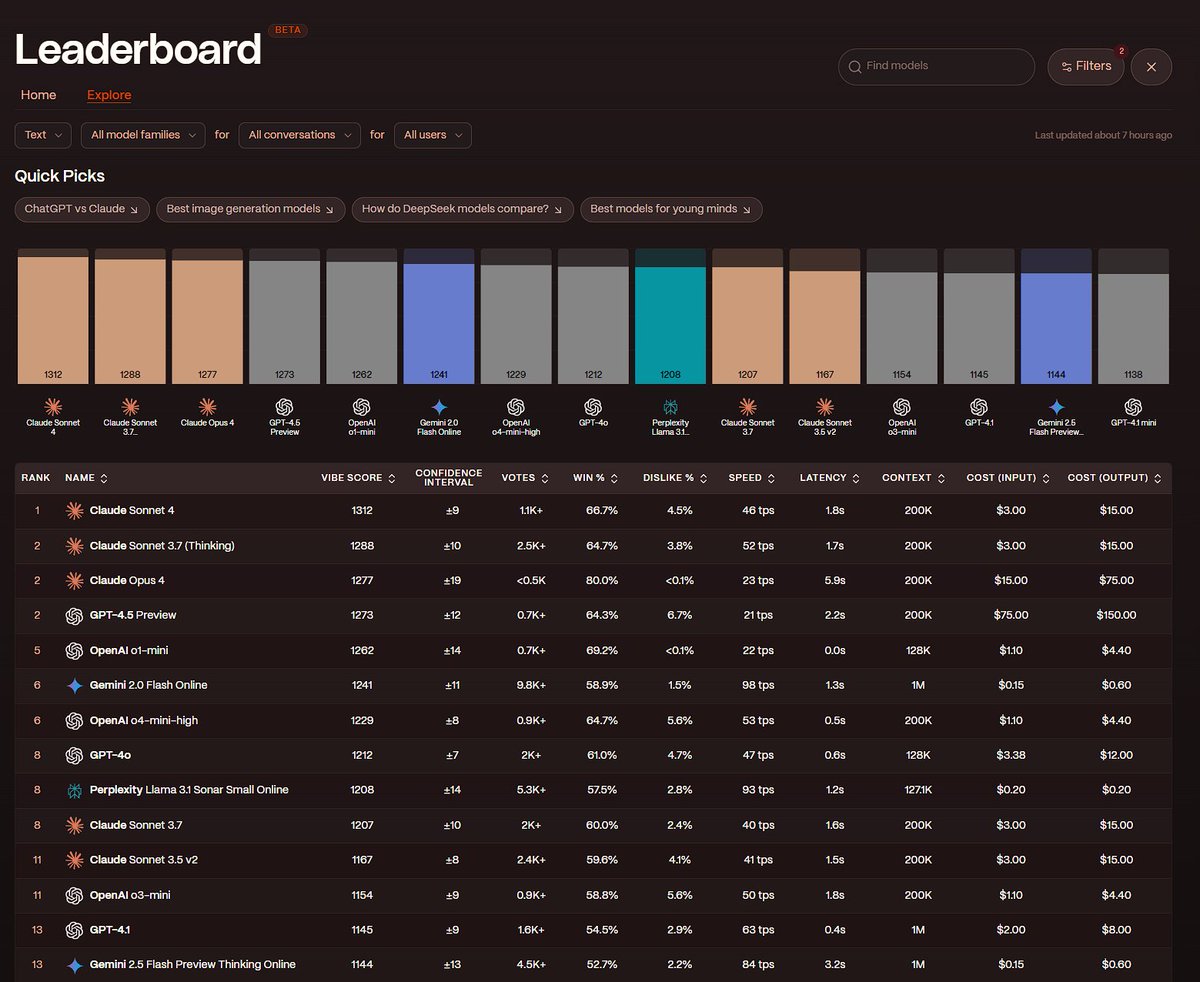Choose Best image generation models quick pick
This screenshot has height=982, width=1200.
pos(251,209)
